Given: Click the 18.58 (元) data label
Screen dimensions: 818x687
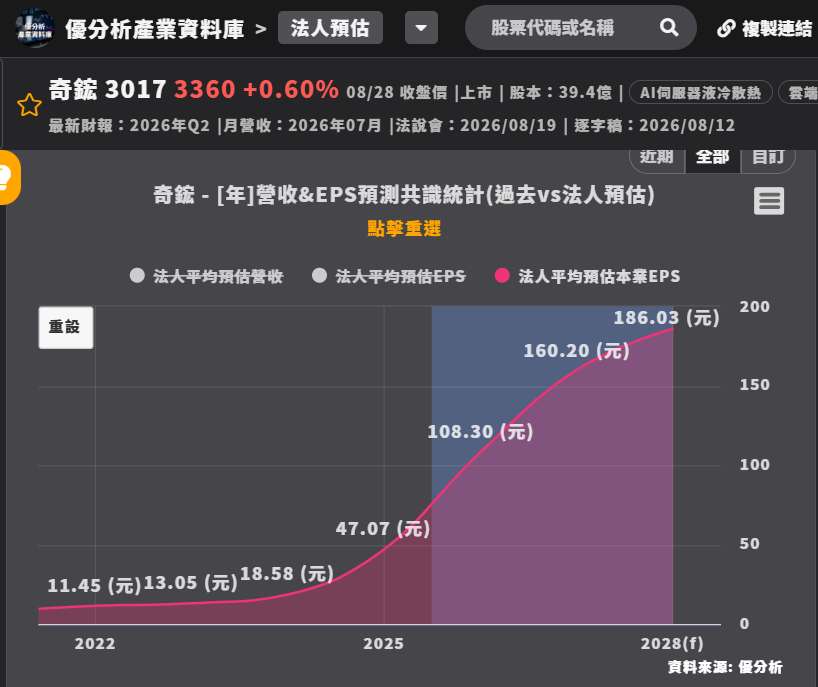Looking at the screenshot, I should tap(286, 574).
